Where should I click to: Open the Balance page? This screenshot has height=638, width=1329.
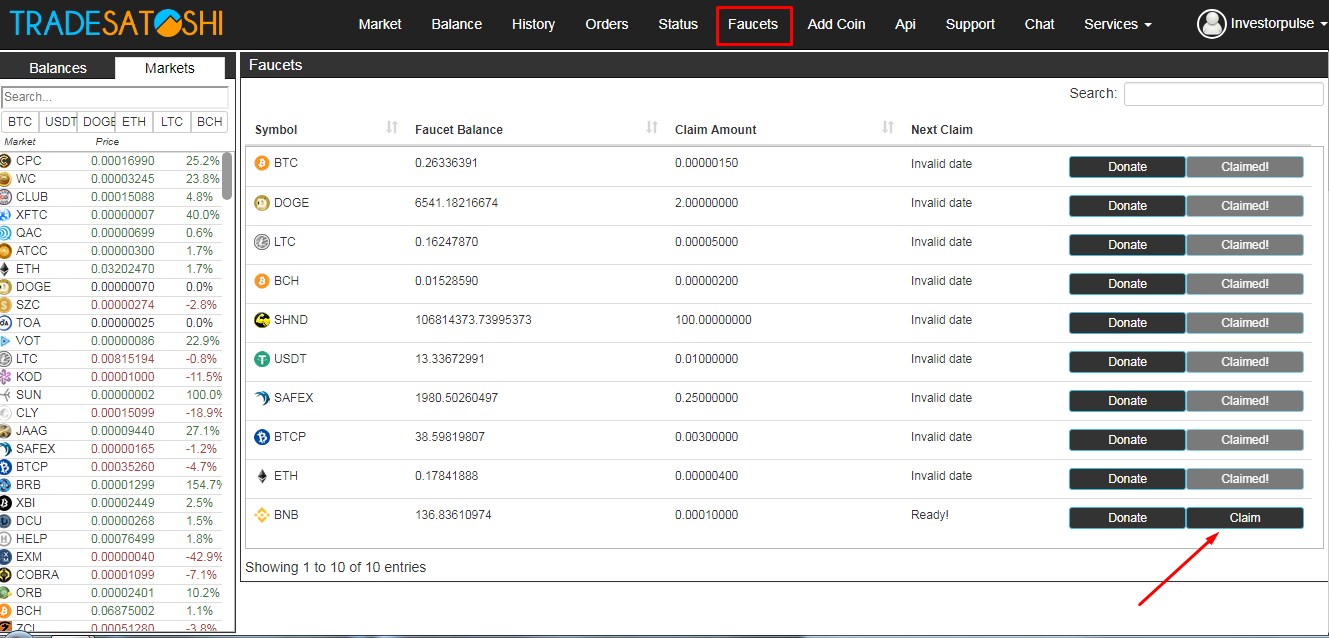point(456,24)
